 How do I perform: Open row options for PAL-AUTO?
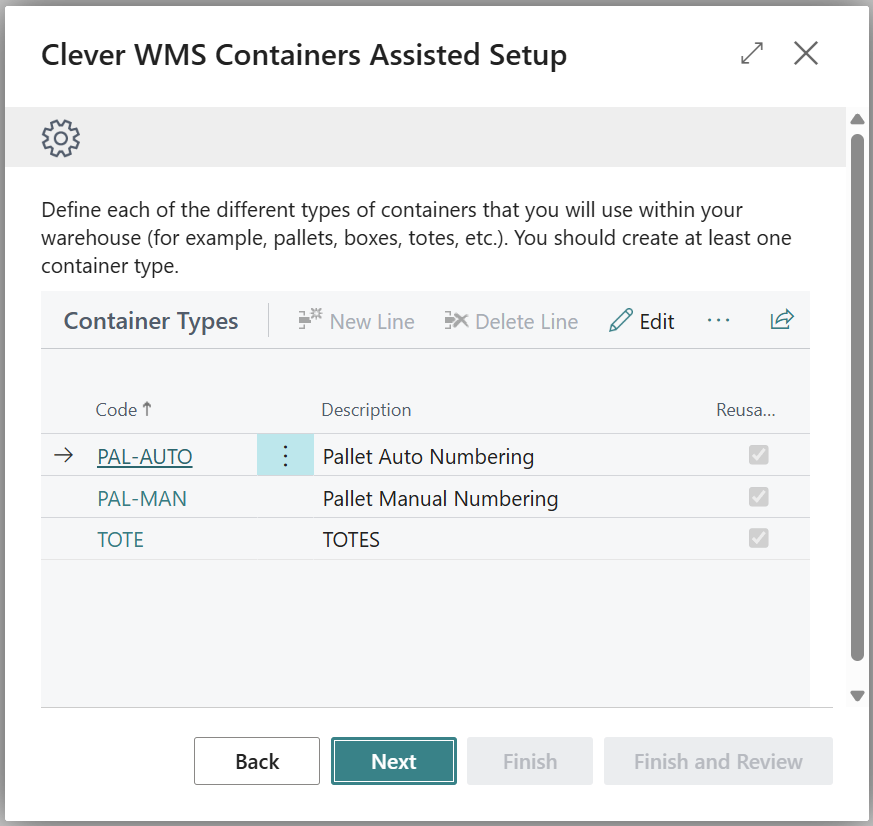click(x=285, y=456)
